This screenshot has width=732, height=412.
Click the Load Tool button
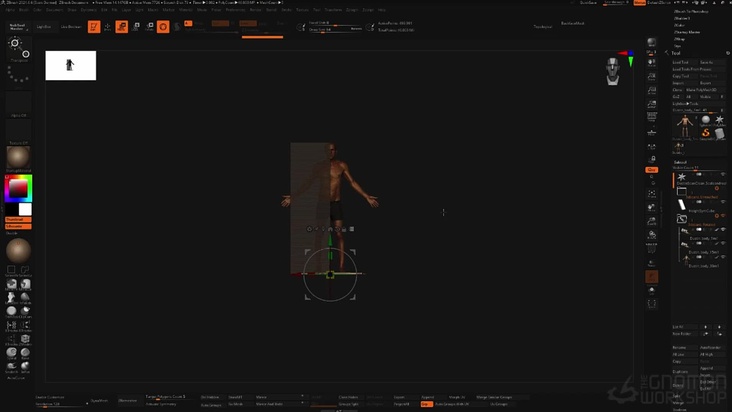[681, 62]
